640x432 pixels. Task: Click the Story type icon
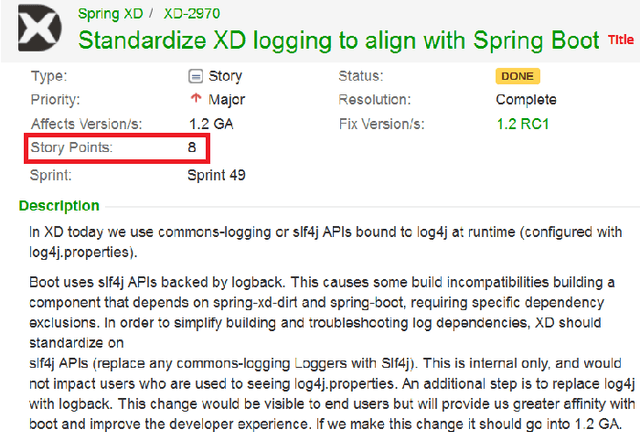pyautogui.click(x=195, y=76)
